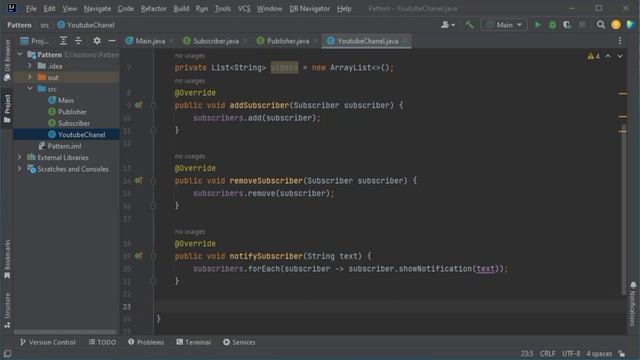Fold the removeSubscriber method body
This screenshot has height=360, width=640.
coord(153,180)
